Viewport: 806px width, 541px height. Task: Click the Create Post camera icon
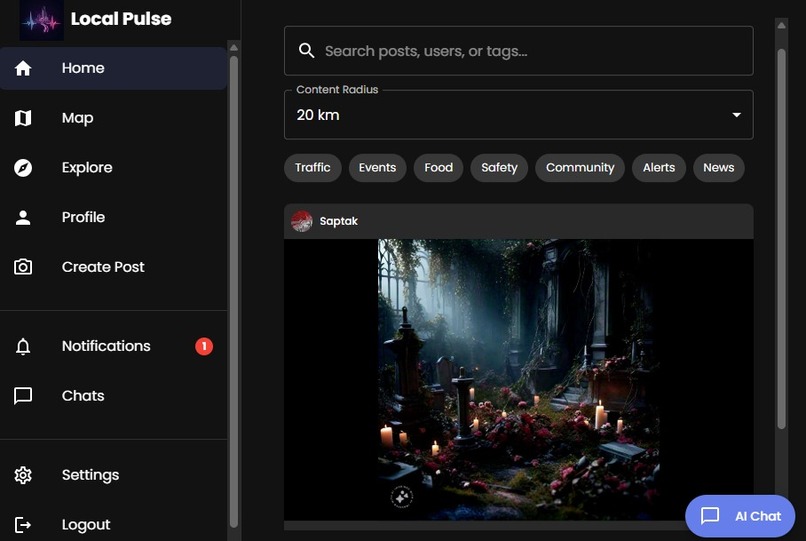click(x=23, y=267)
